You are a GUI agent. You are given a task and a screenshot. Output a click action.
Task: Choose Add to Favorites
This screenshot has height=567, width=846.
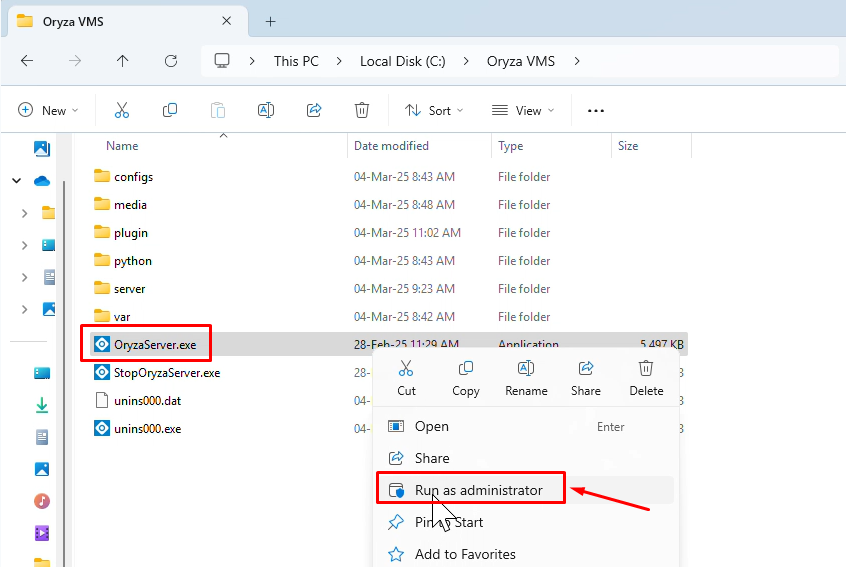(526, 554)
